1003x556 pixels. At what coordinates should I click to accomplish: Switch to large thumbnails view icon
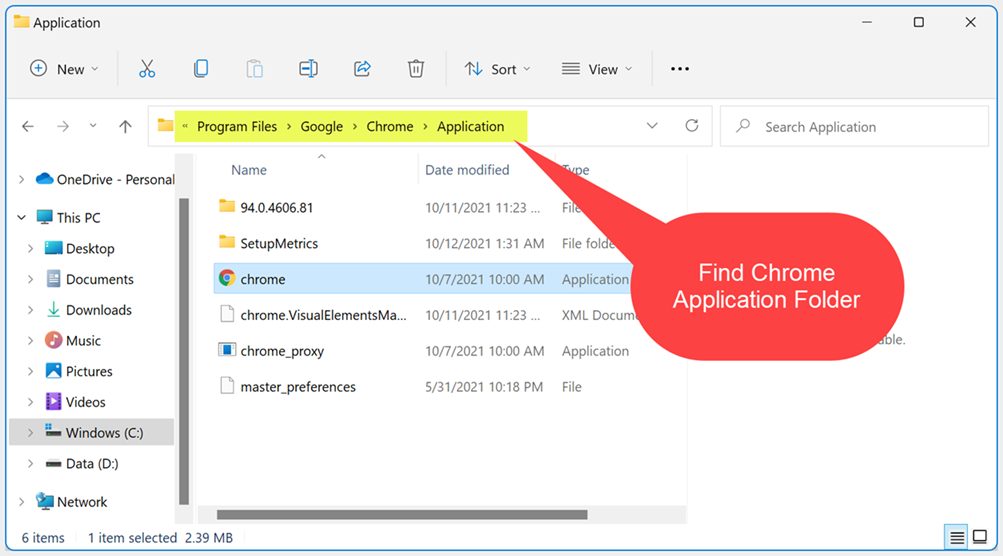coord(980,536)
